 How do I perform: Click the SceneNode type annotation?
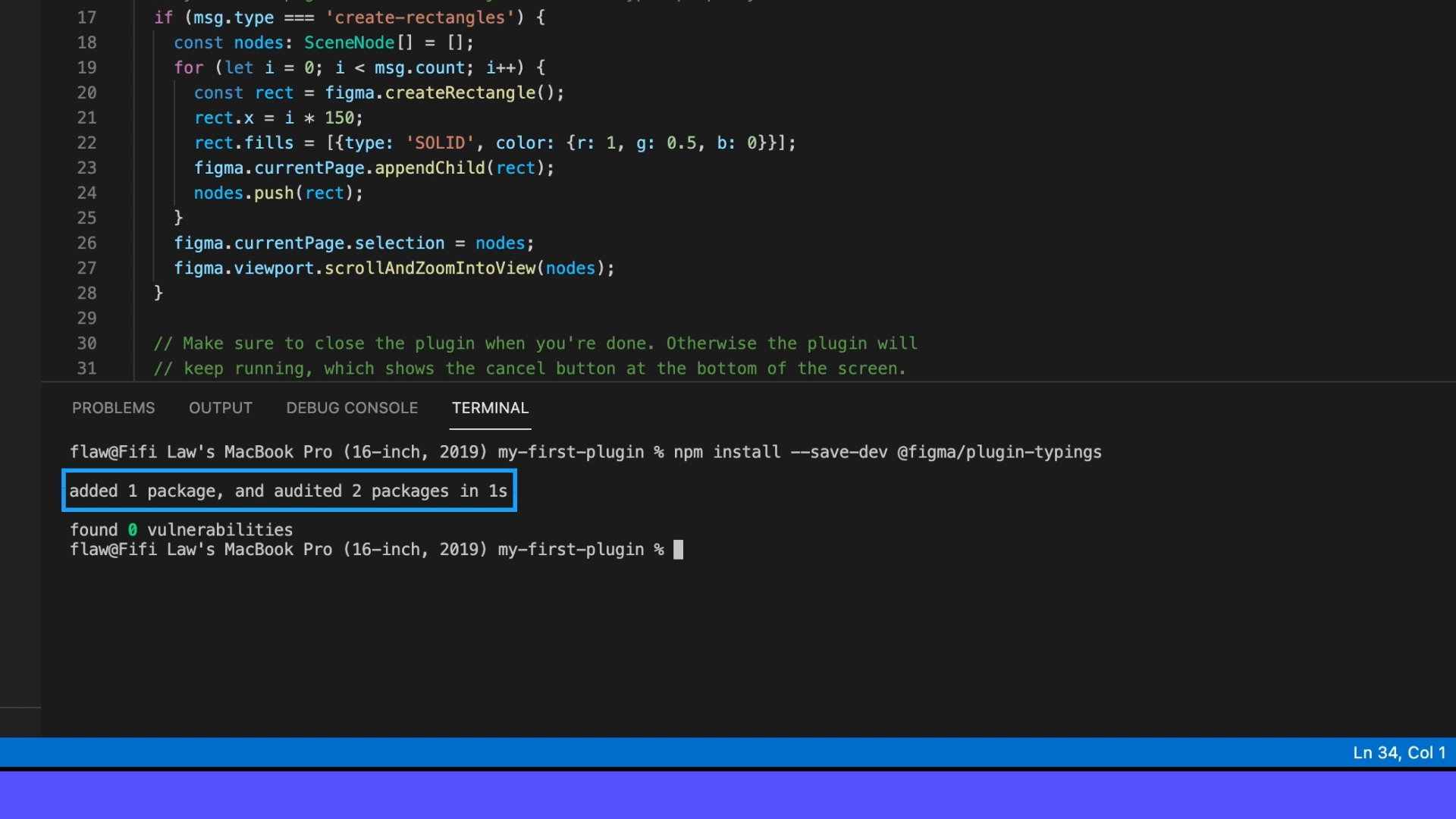point(349,42)
